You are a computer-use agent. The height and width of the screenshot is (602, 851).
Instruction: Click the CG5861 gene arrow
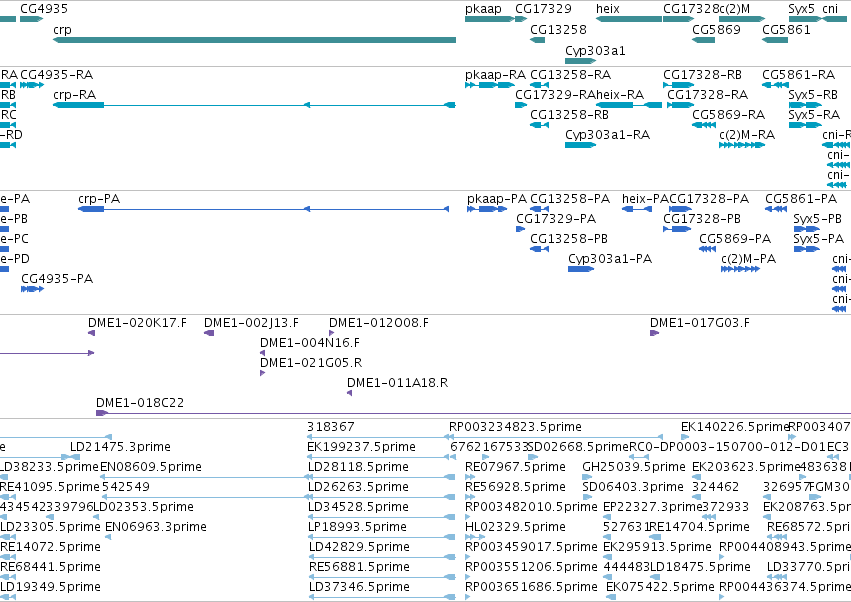click(x=775, y=40)
